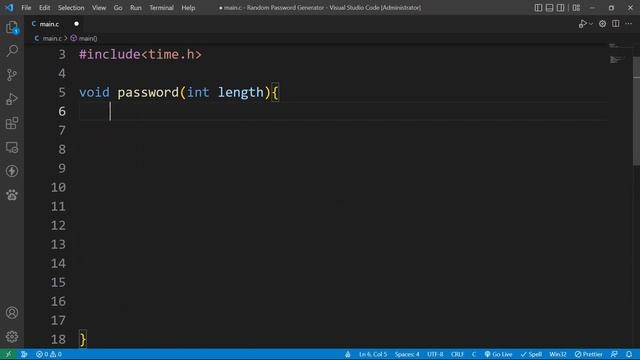Open the Help menu
Viewport: 640px width, 360px height.
tap(188, 8)
